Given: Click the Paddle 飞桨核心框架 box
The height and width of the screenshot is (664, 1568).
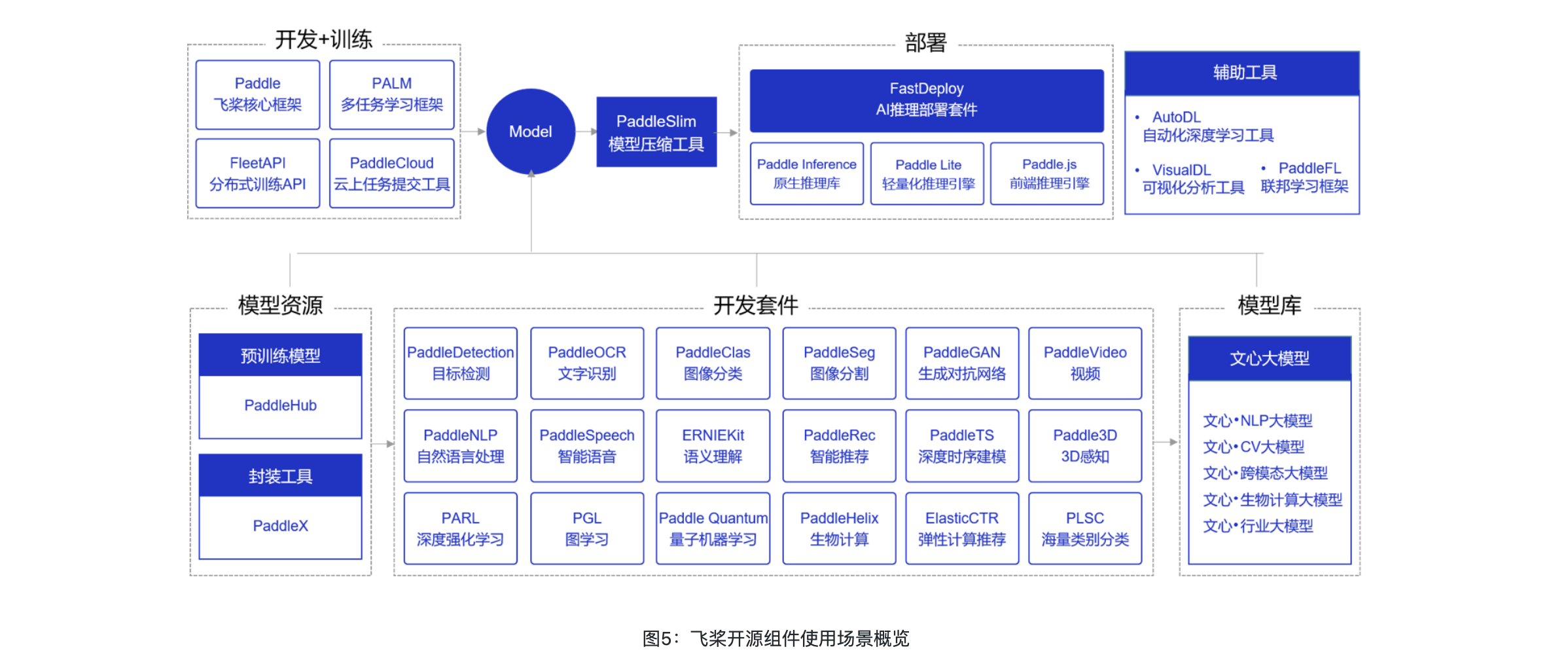Looking at the screenshot, I should coord(258,94).
